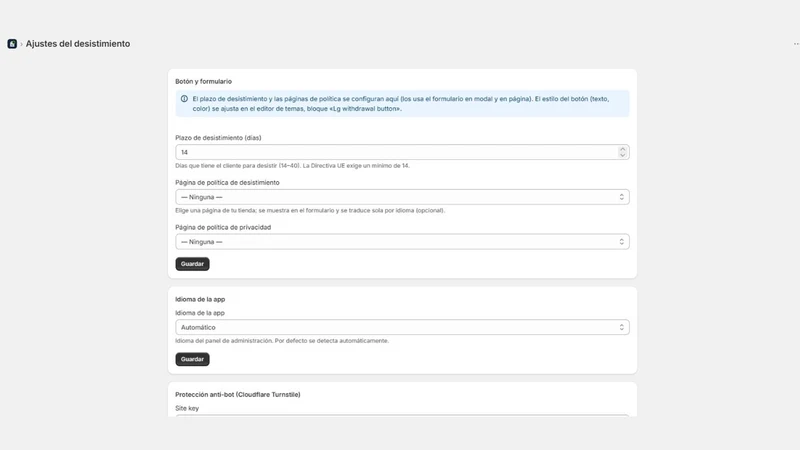
Task: Click Protección anti-bot (Cloudflare Turnstile) heading
Action: (238, 394)
